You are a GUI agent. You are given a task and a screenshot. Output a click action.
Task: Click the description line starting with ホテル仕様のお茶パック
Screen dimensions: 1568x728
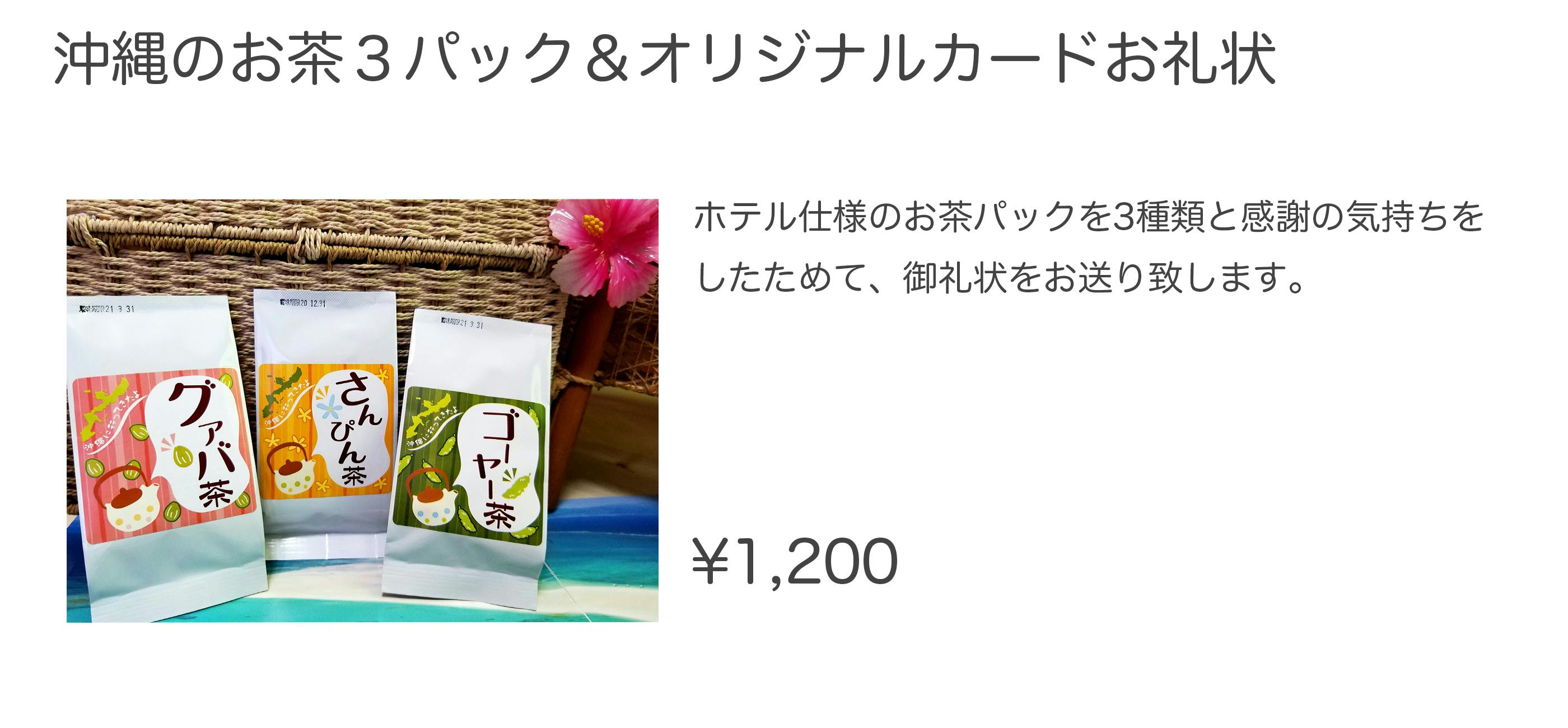1088,217
